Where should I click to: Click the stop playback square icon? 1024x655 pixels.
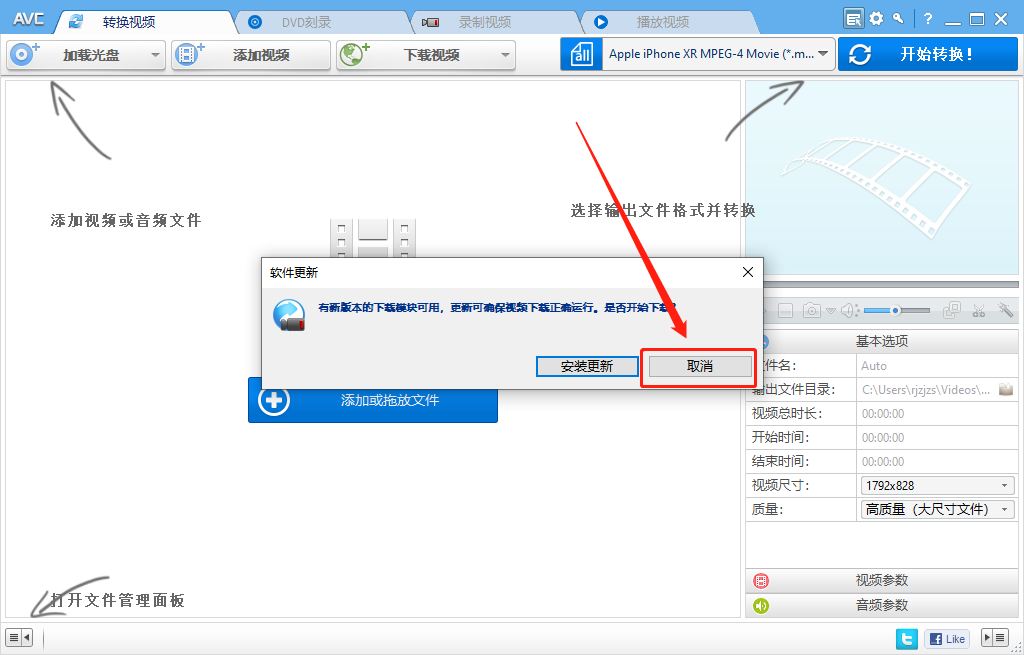pyautogui.click(x=786, y=311)
